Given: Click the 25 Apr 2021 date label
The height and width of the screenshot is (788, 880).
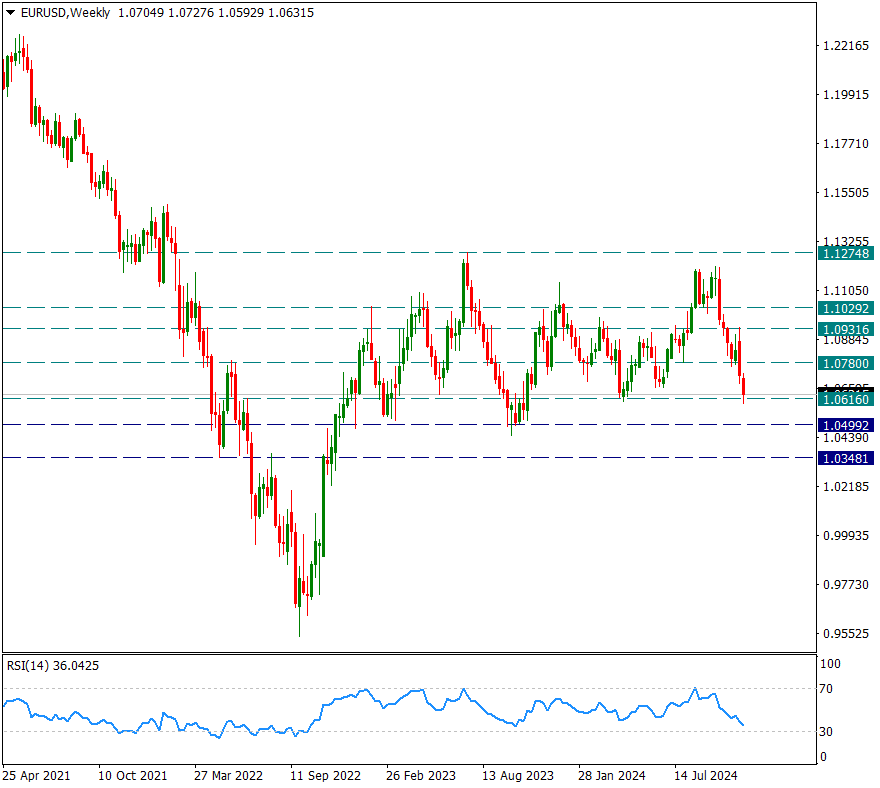Looking at the screenshot, I should (36, 775).
